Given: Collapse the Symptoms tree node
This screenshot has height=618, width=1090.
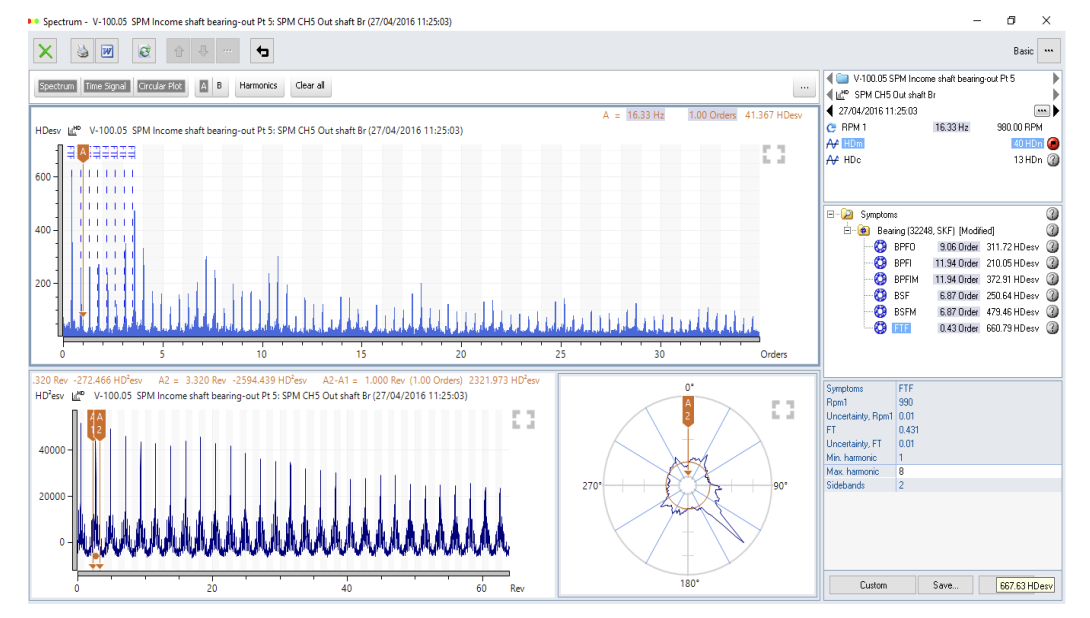Looking at the screenshot, I should click(831, 214).
